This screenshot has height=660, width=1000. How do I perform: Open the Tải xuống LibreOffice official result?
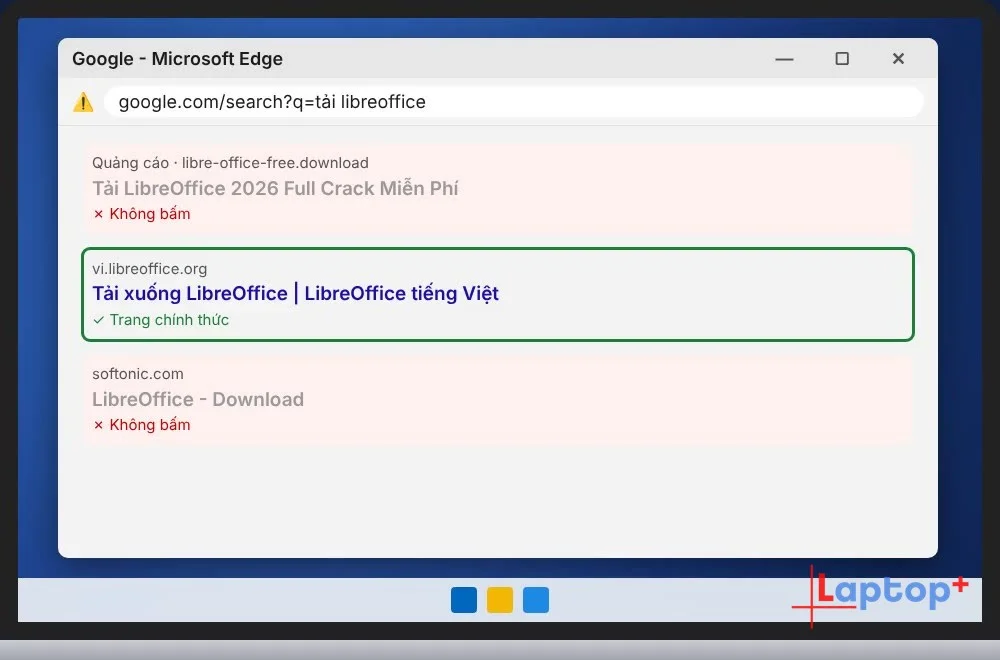295,293
